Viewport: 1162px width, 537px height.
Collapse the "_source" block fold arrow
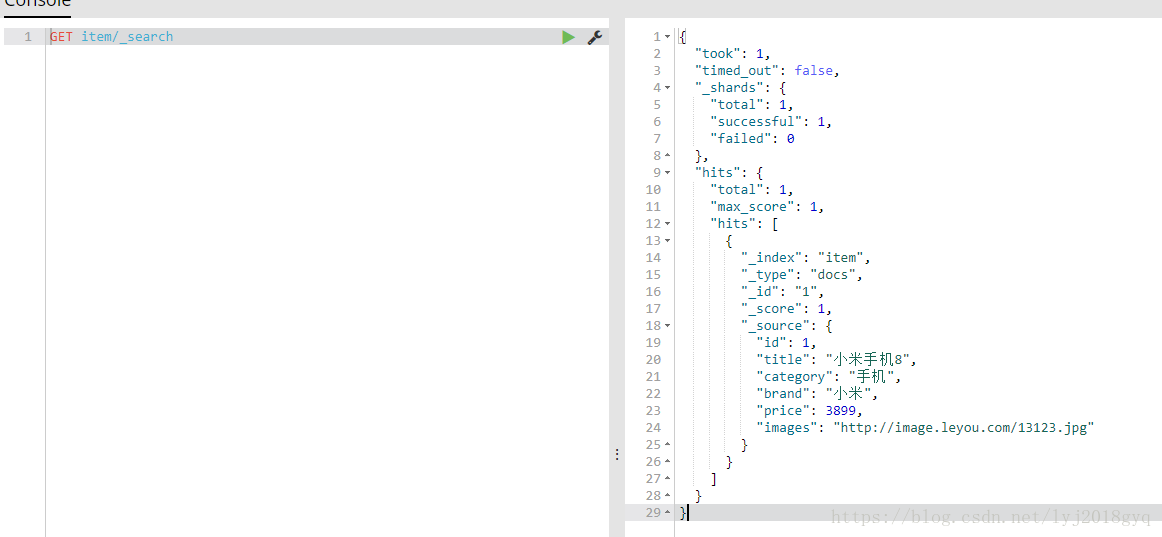667,326
